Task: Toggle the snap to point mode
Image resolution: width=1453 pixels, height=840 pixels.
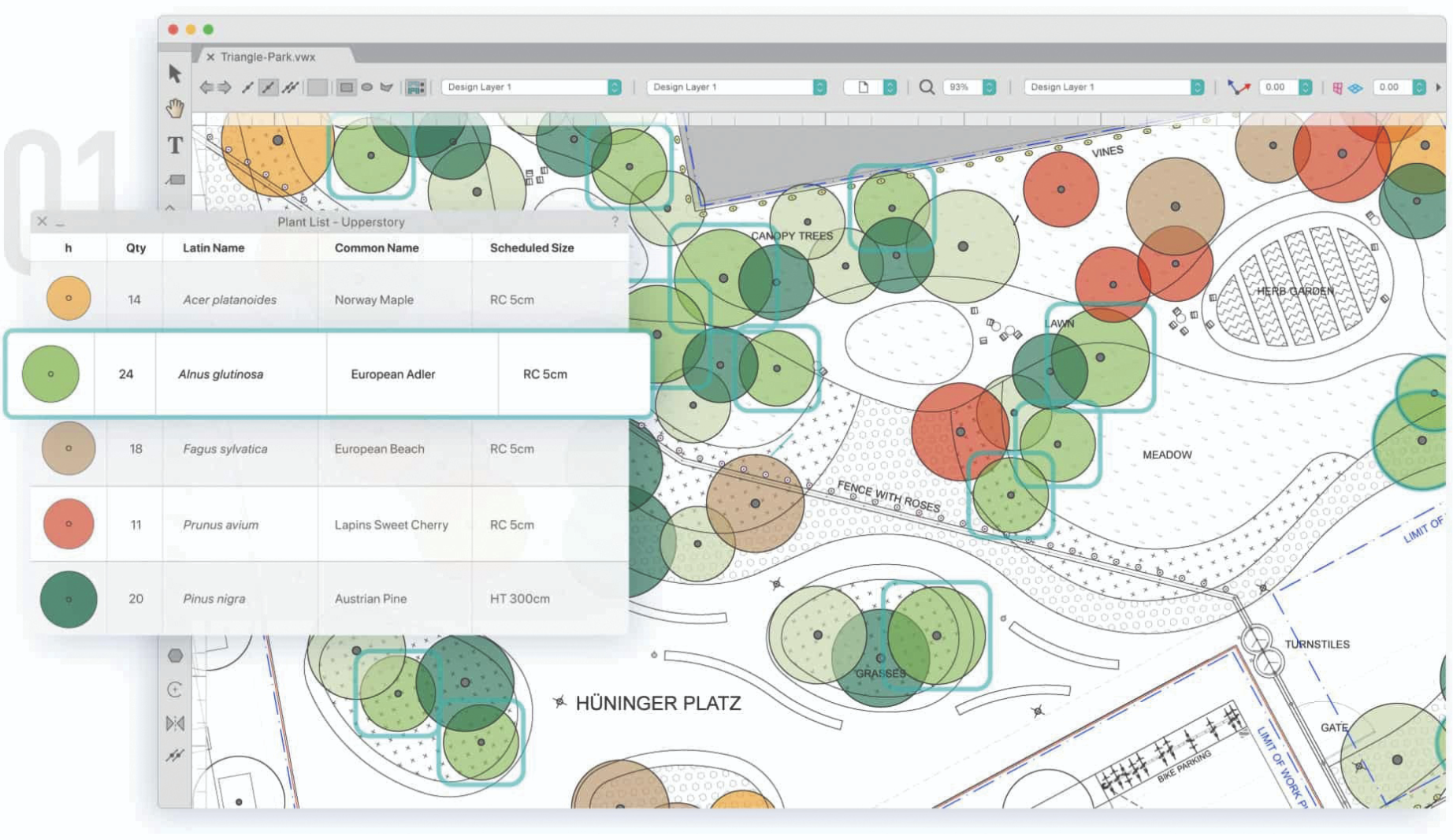Action: coord(247,85)
